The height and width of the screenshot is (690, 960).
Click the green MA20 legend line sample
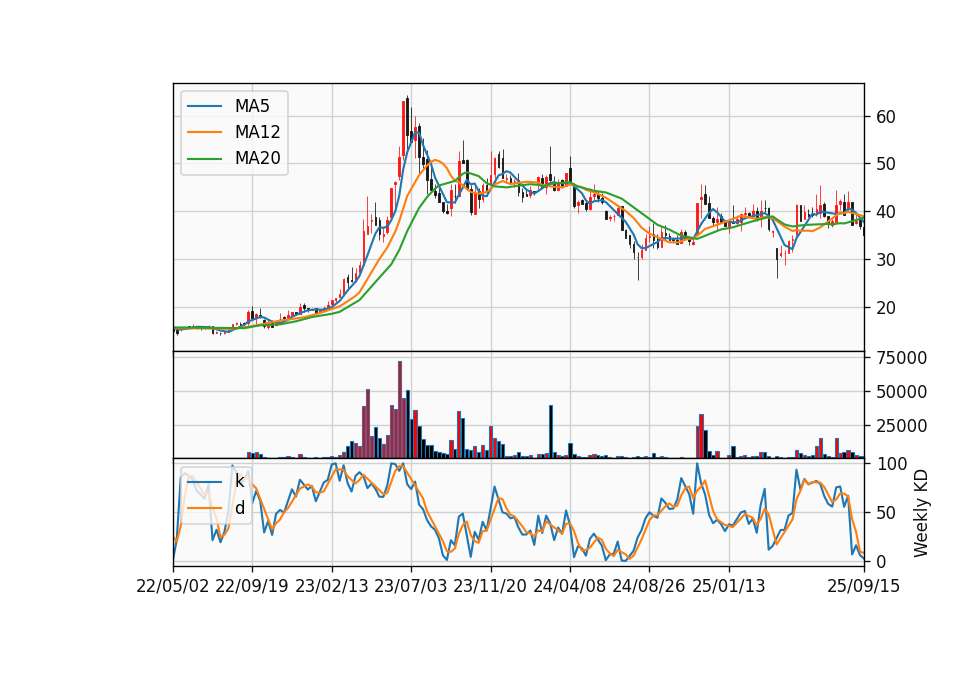pyautogui.click(x=204, y=159)
